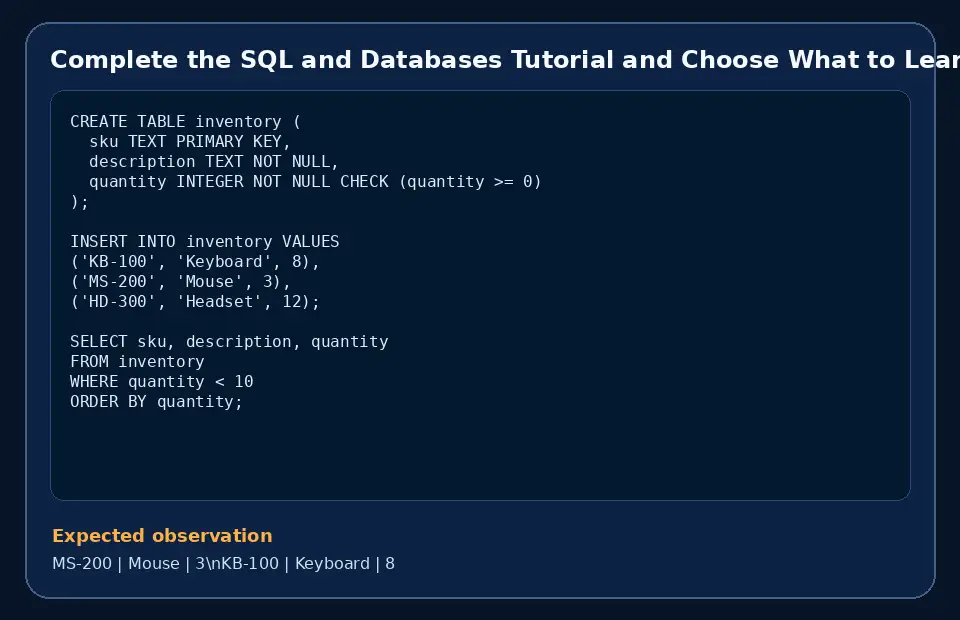Screen dimensions: 960x620
Task: Click the 'SELECT sku, description, quantity' line
Action: click(x=229, y=342)
